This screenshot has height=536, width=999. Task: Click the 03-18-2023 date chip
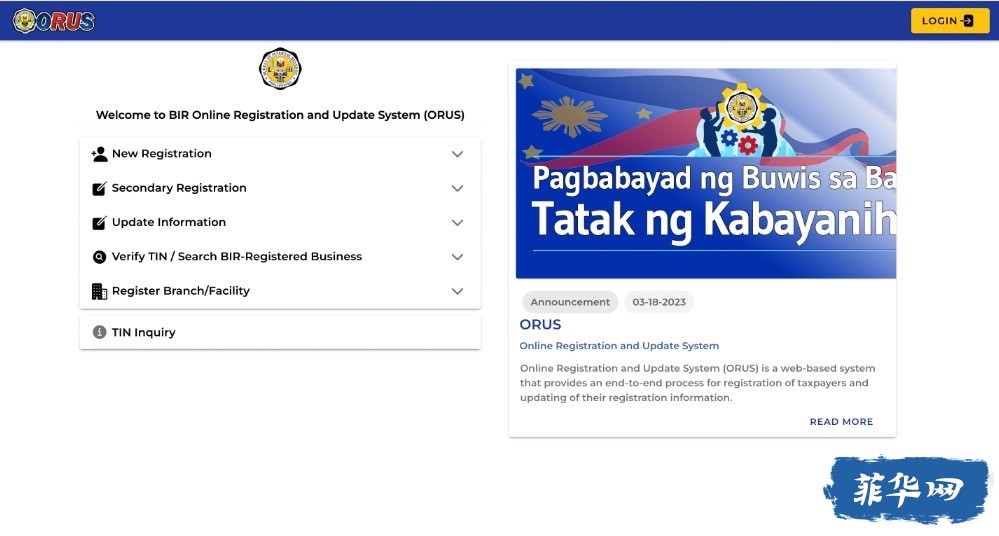click(x=659, y=302)
